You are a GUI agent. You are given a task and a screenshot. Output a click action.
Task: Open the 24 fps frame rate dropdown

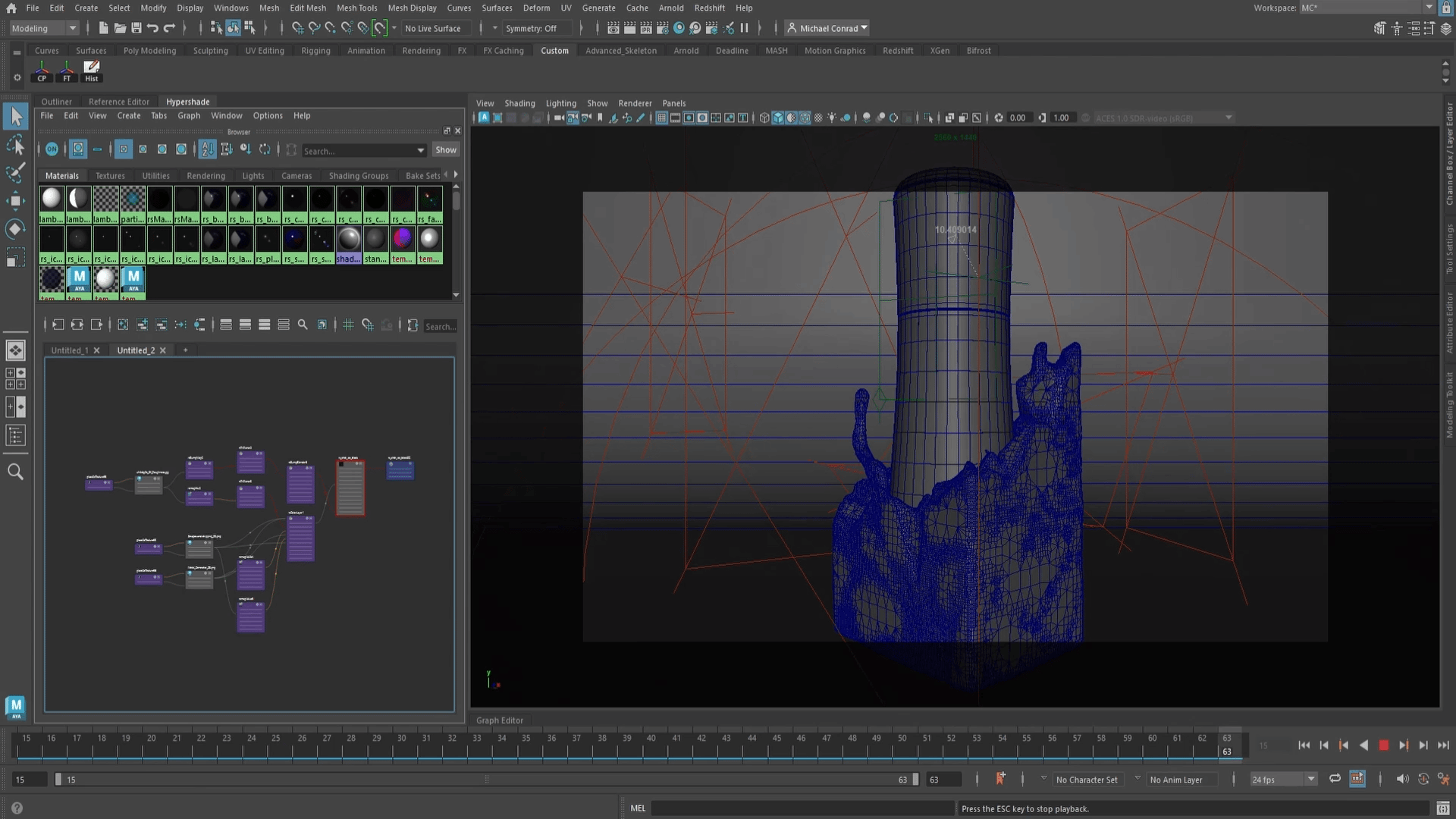pos(1283,780)
